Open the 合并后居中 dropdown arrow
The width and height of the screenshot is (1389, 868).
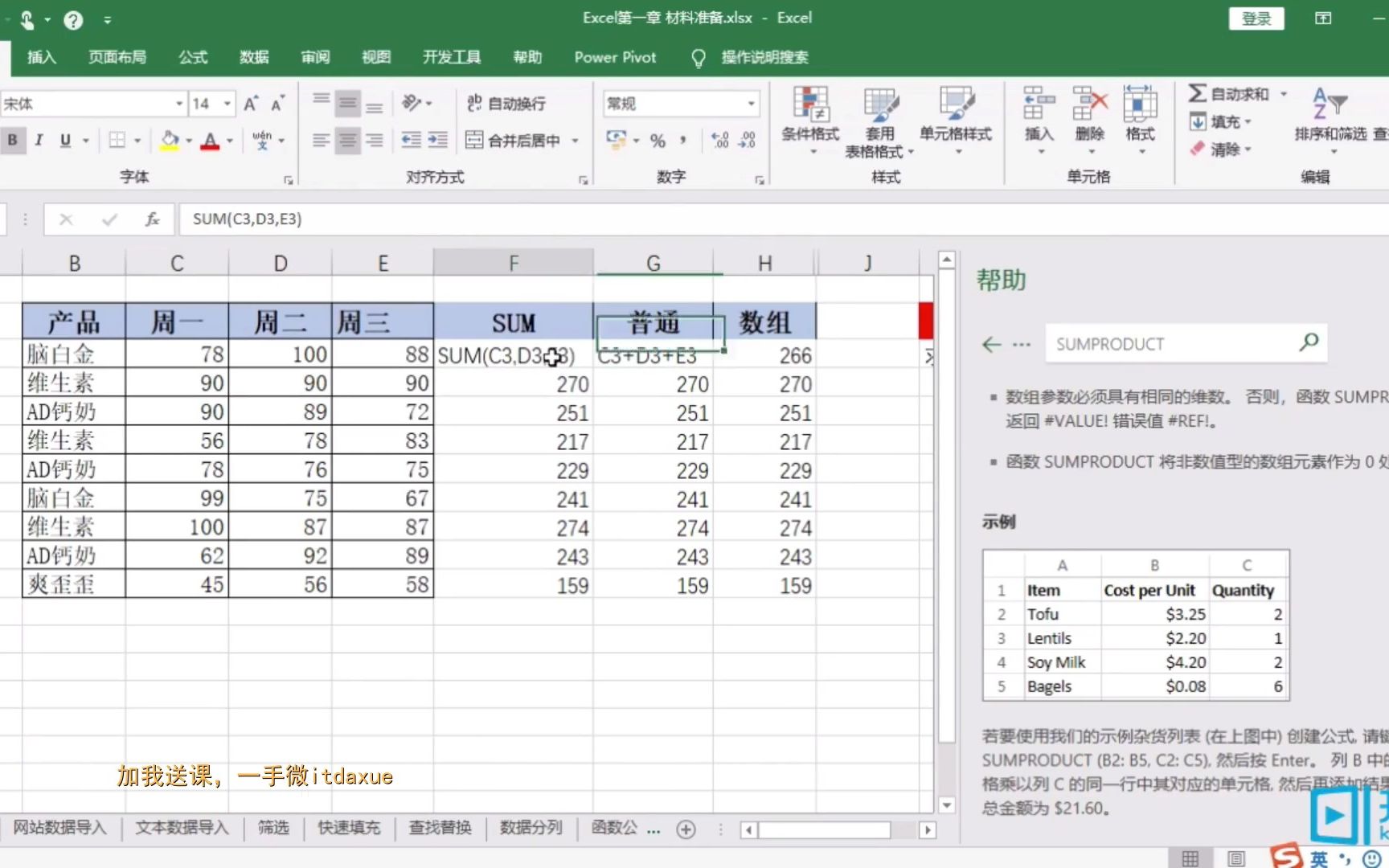[x=576, y=141]
